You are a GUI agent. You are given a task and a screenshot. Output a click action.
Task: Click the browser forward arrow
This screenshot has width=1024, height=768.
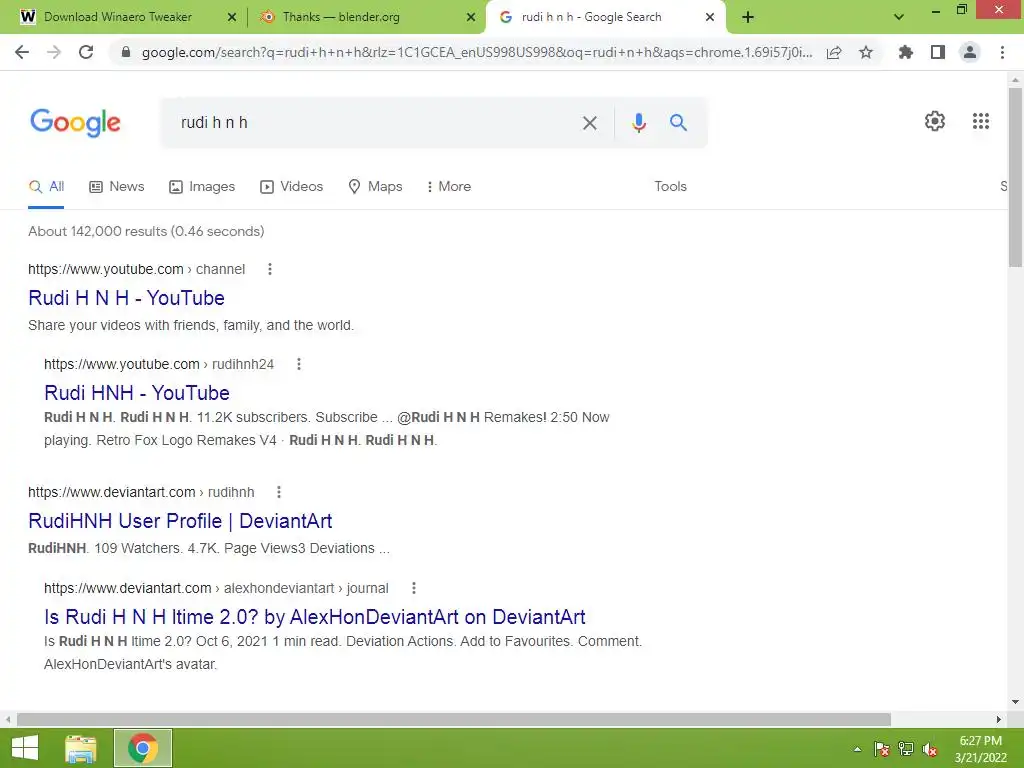tap(54, 52)
